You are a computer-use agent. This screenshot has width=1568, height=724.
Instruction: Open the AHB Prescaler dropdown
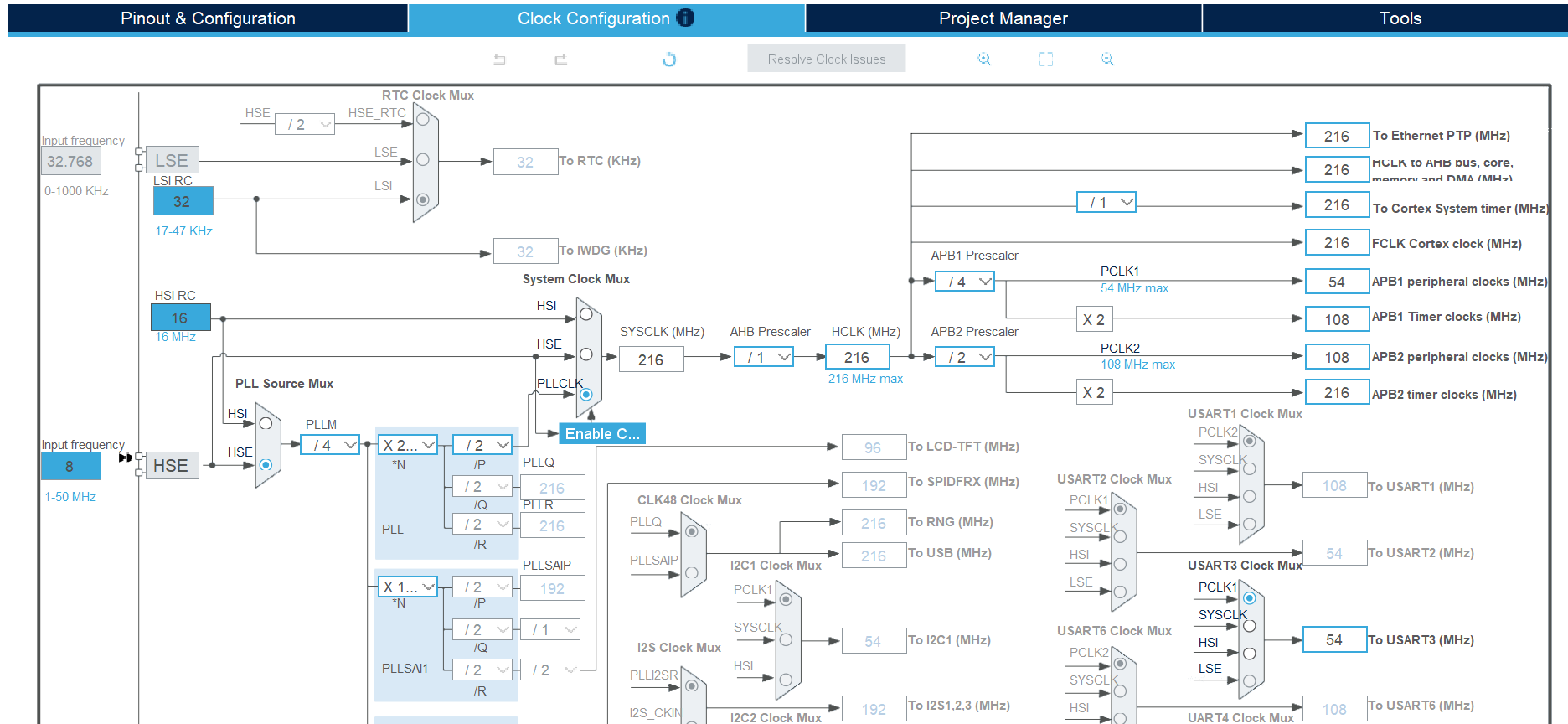point(764,357)
